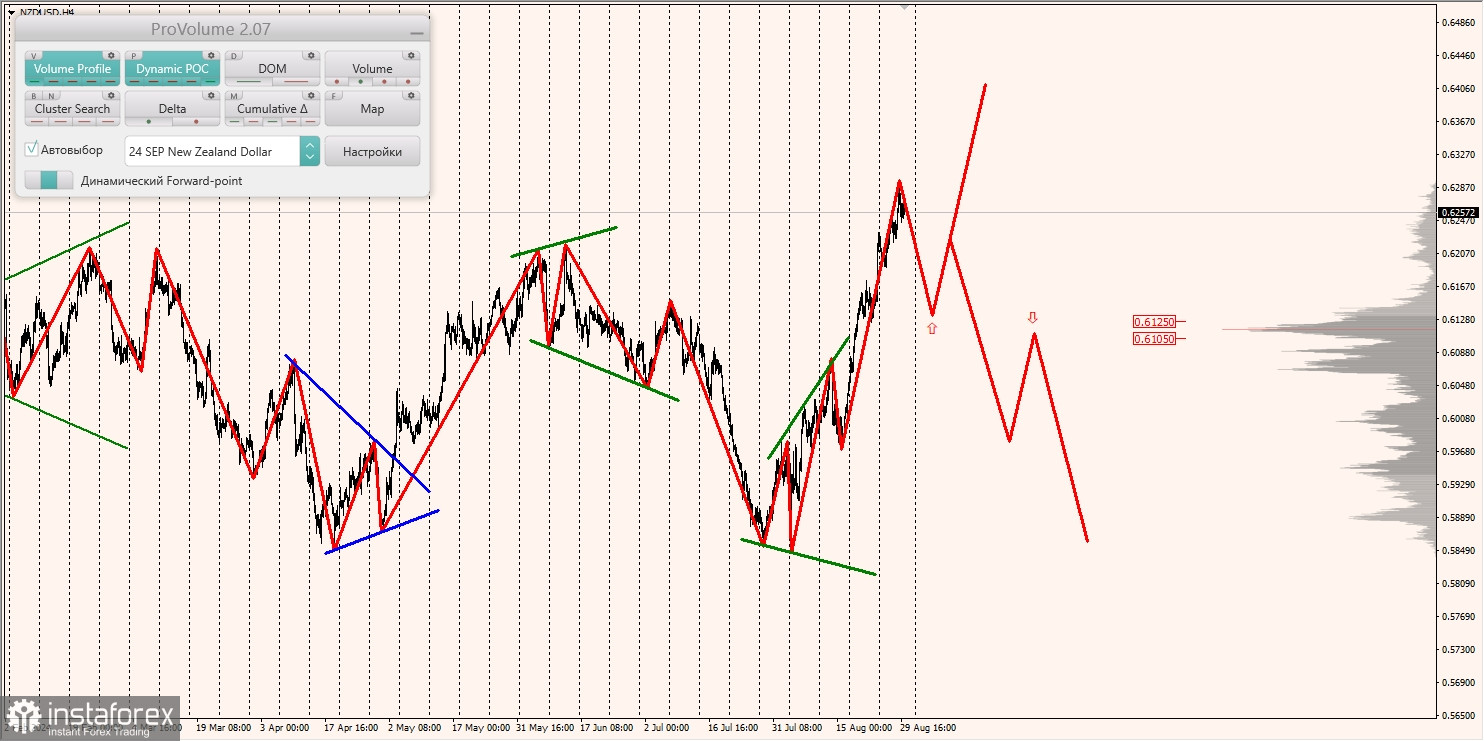1484x741 pixels.
Task: Click the N hotkey tag on Cluster Search
Action: pyautogui.click(x=49, y=96)
